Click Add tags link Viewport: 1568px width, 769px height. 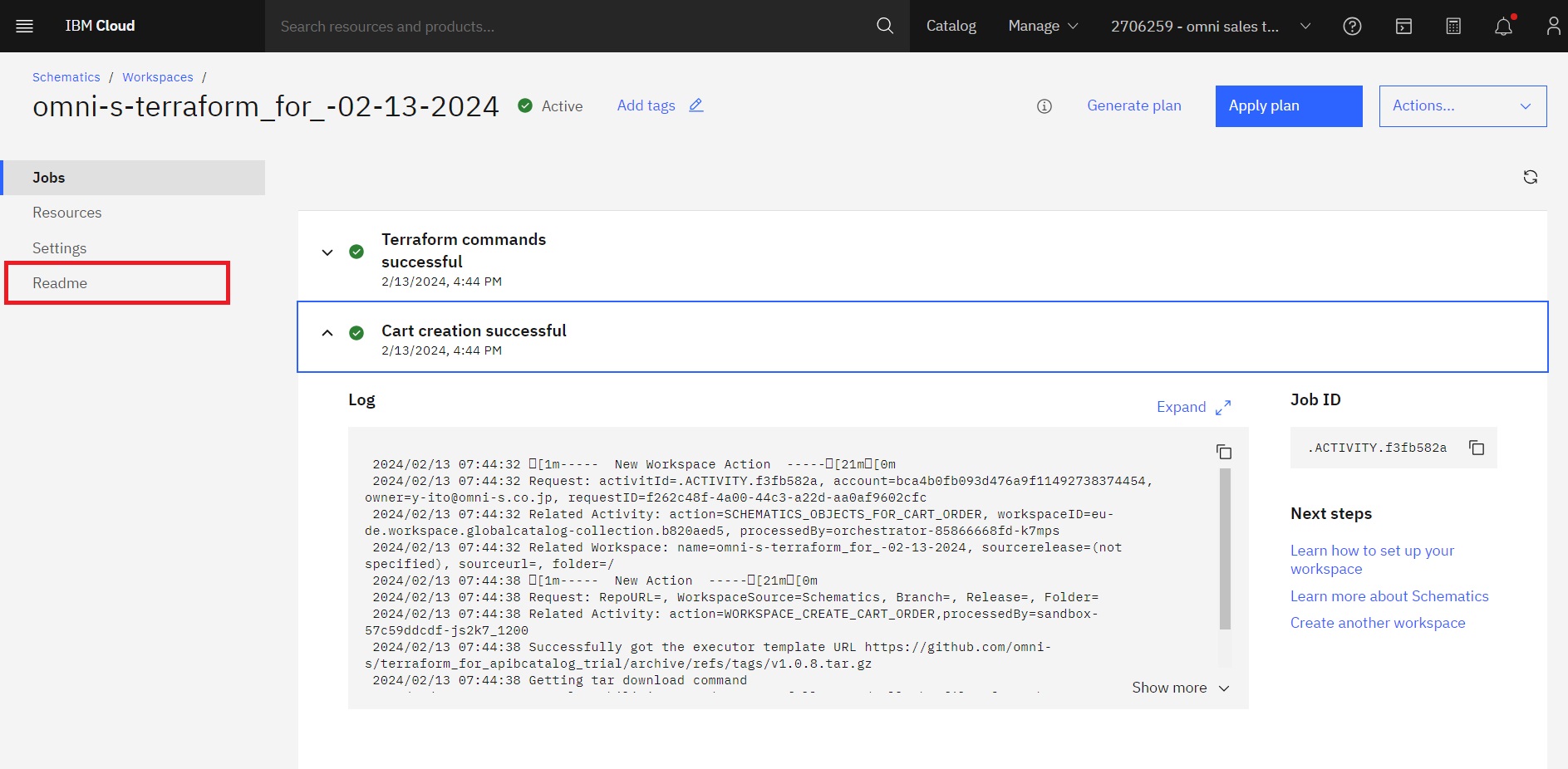(646, 105)
